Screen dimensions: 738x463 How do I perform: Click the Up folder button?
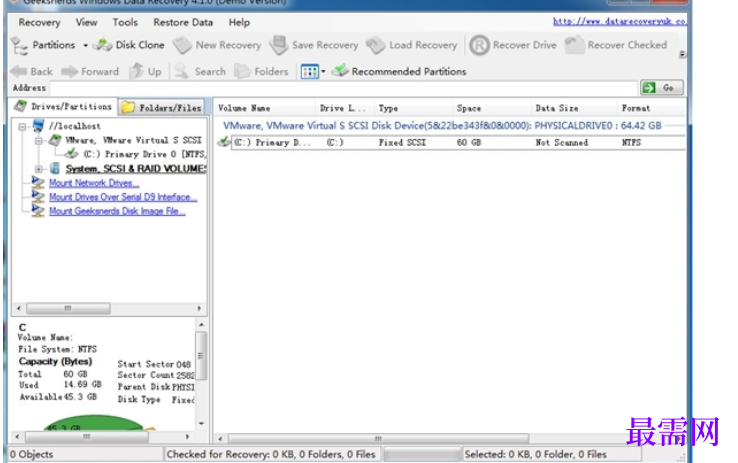click(145, 72)
